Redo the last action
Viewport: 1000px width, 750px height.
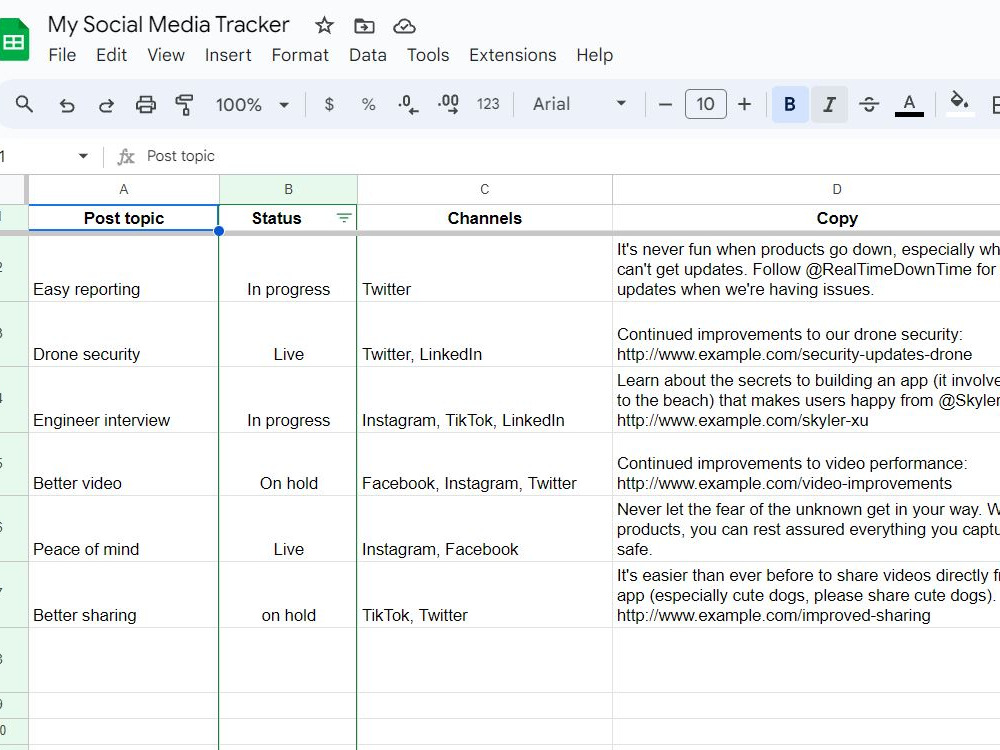(106, 104)
